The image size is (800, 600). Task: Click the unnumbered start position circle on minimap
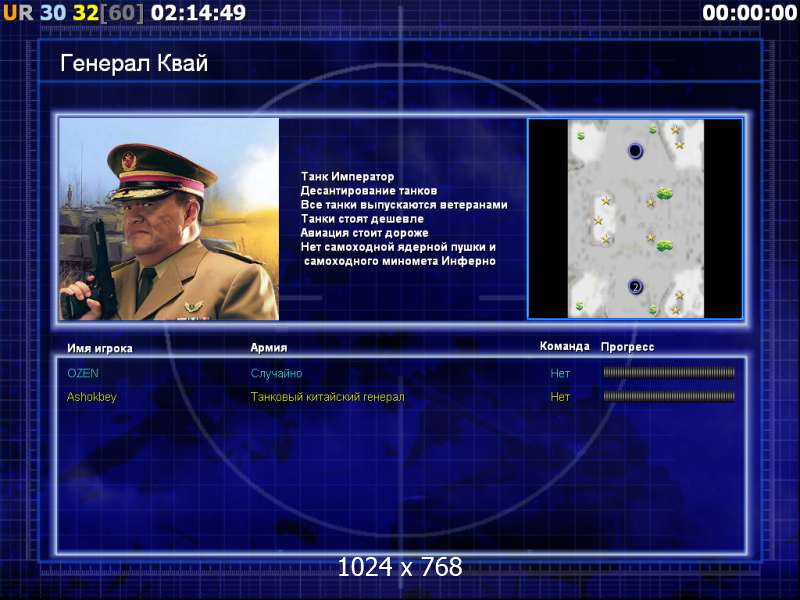pos(635,151)
